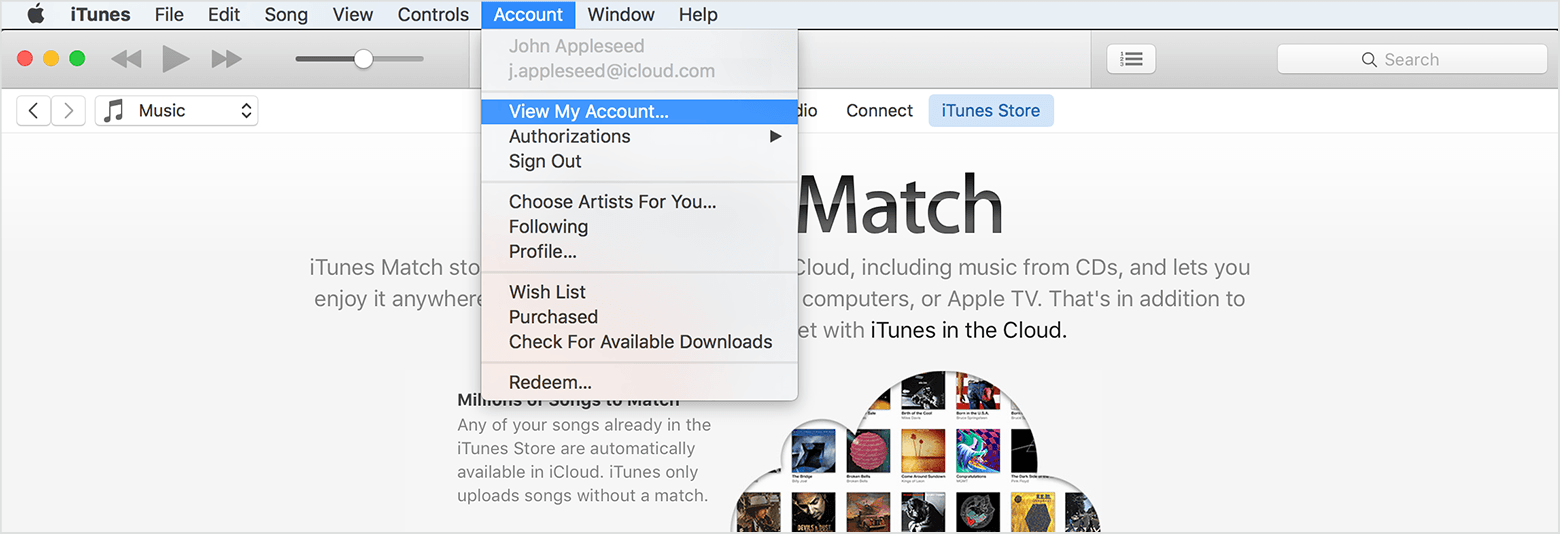The height and width of the screenshot is (534, 1560).
Task: Skip forward with fast-forward button
Action: point(227,59)
